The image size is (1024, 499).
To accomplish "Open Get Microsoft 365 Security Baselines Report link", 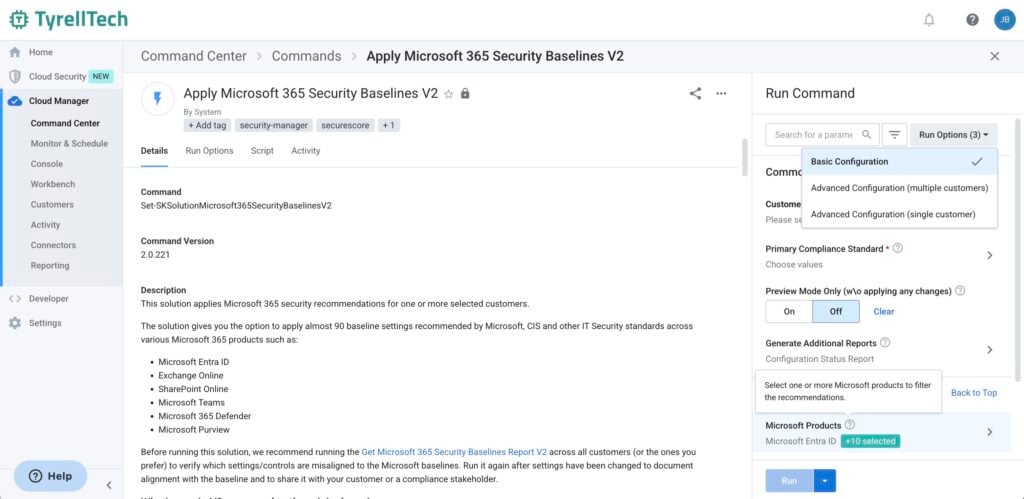I will point(453,452).
